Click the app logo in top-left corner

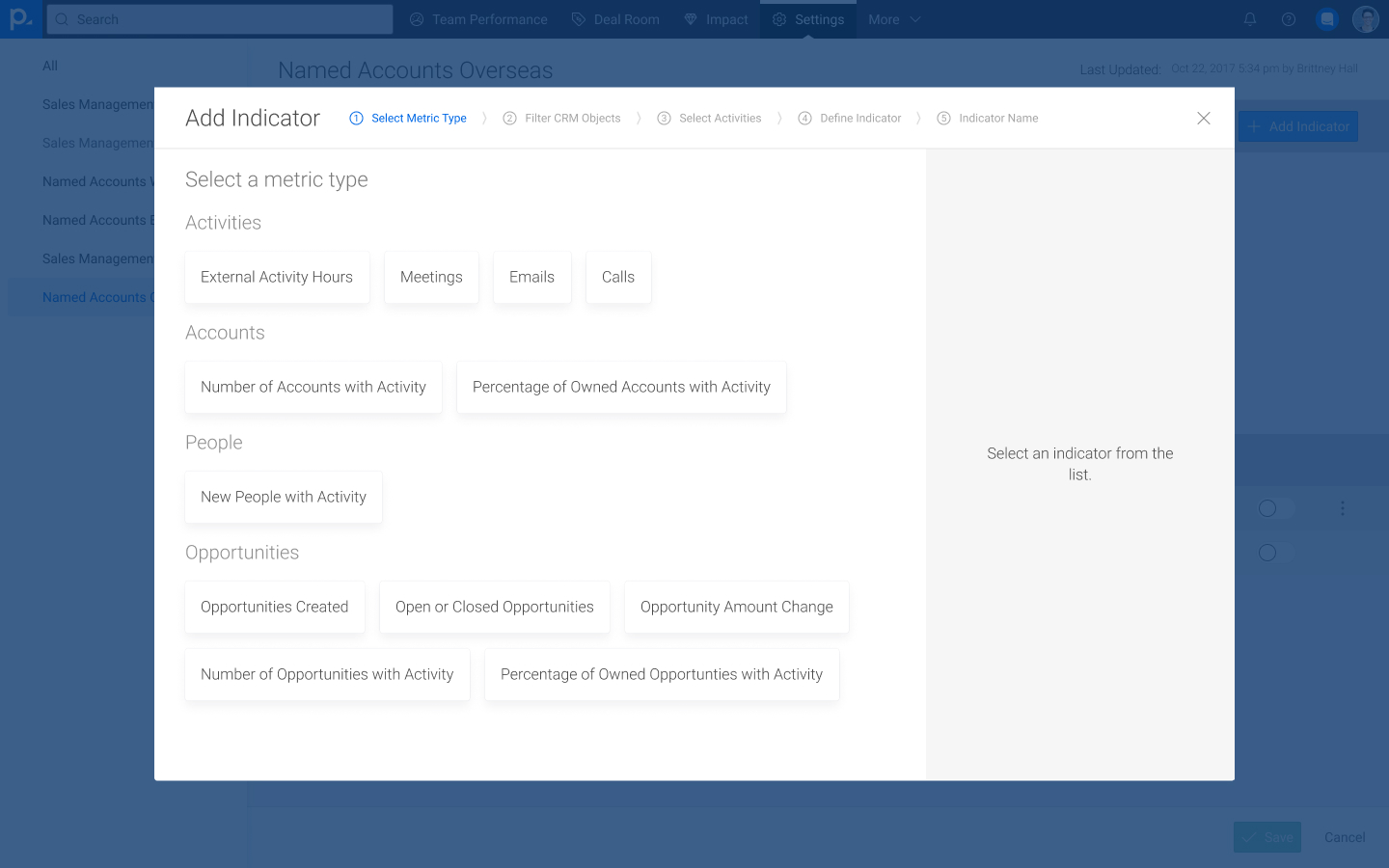[x=20, y=19]
